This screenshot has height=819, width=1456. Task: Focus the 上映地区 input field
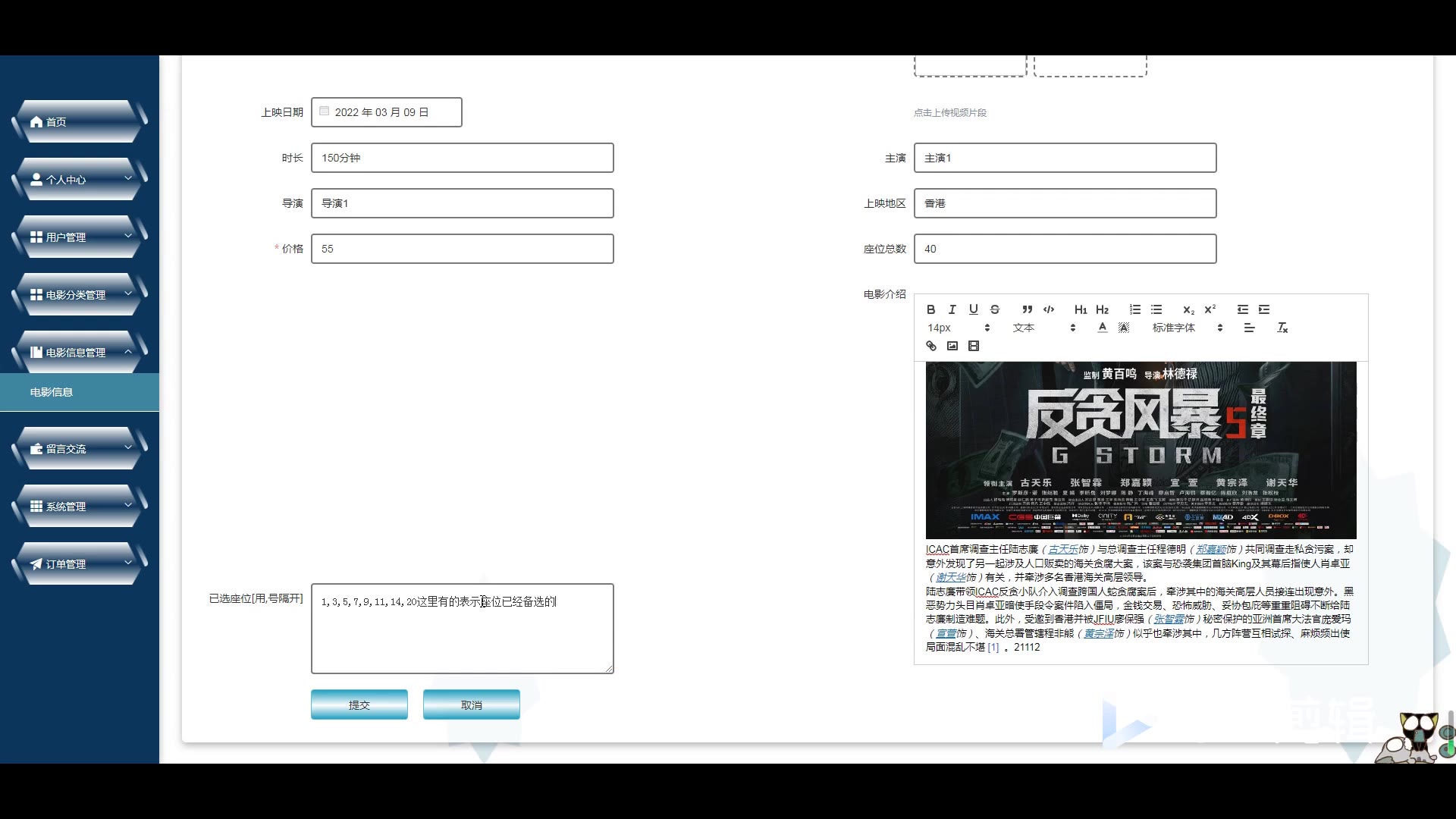click(x=1065, y=203)
